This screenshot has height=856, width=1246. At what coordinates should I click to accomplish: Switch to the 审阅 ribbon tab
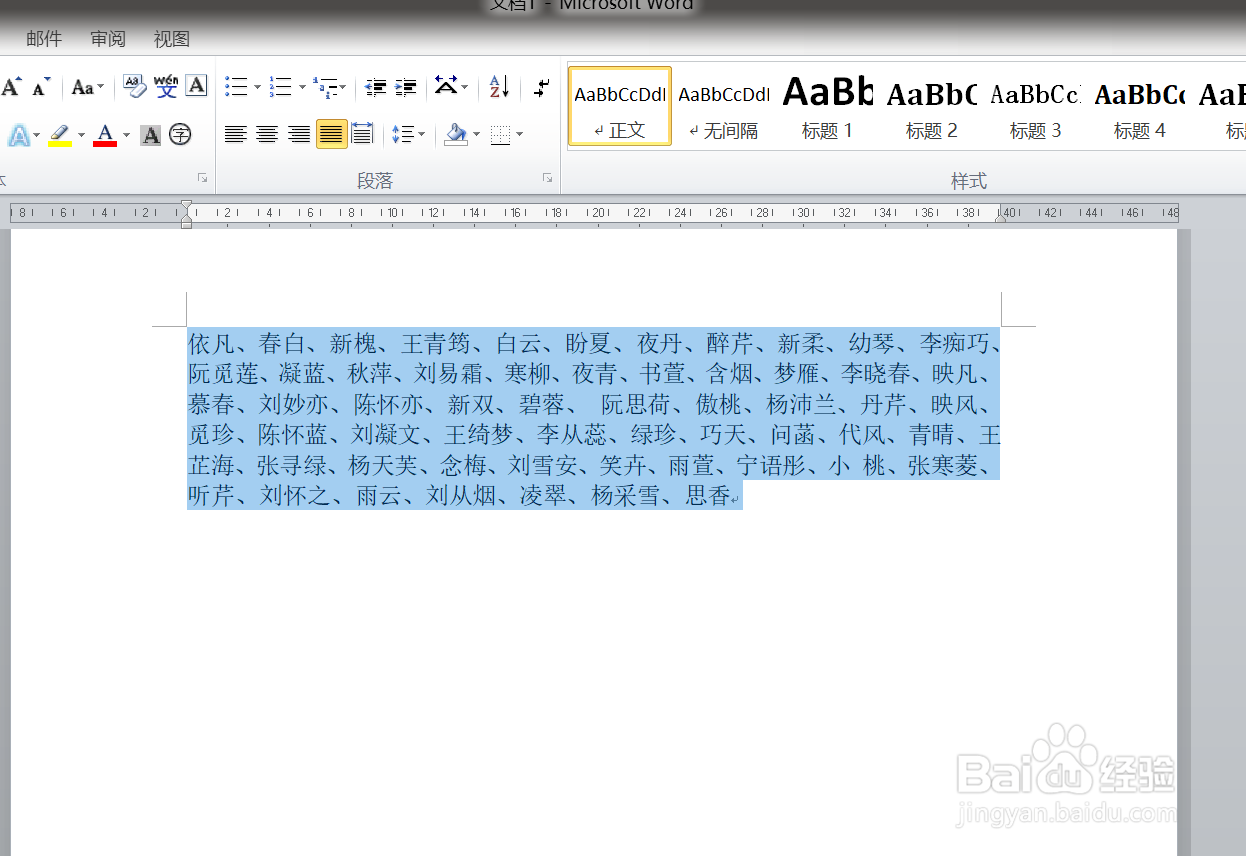coord(107,38)
